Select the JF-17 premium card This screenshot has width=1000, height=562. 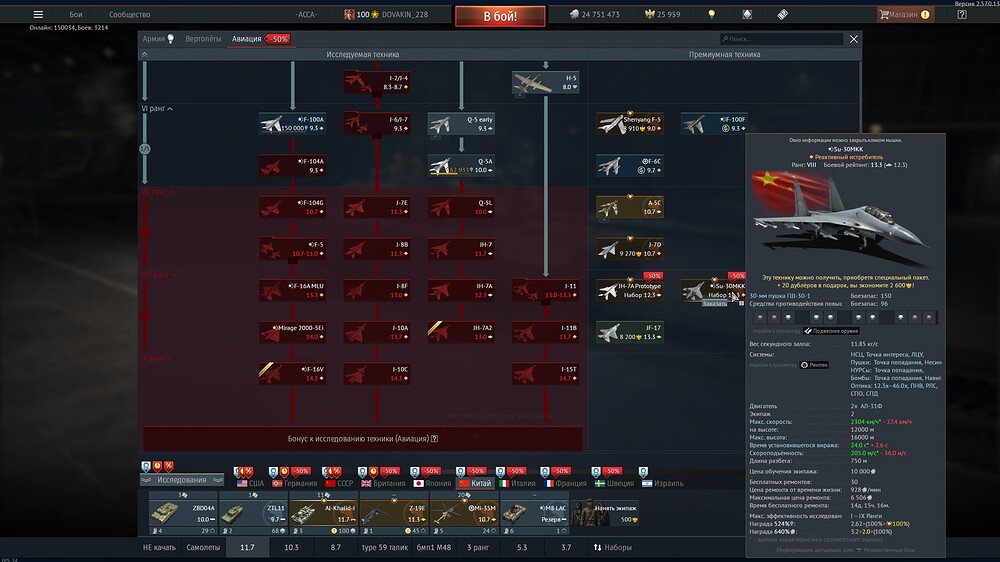(x=629, y=332)
